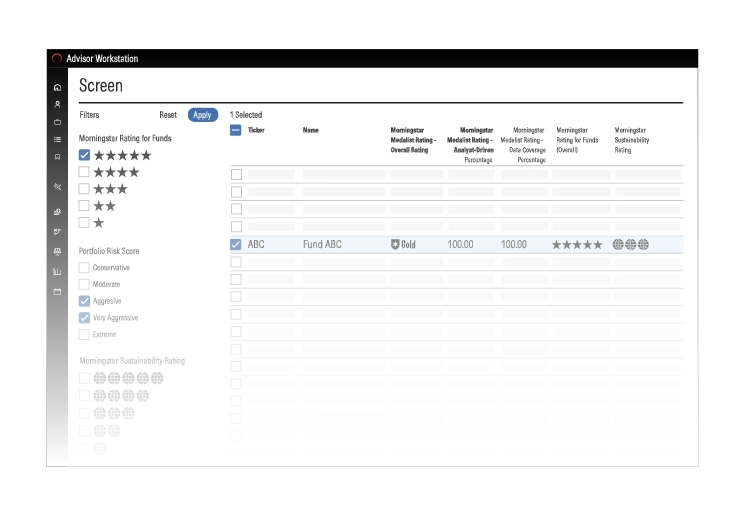The image size is (745, 516).
Task: Click the Filters heading
Action: pyautogui.click(x=89, y=115)
